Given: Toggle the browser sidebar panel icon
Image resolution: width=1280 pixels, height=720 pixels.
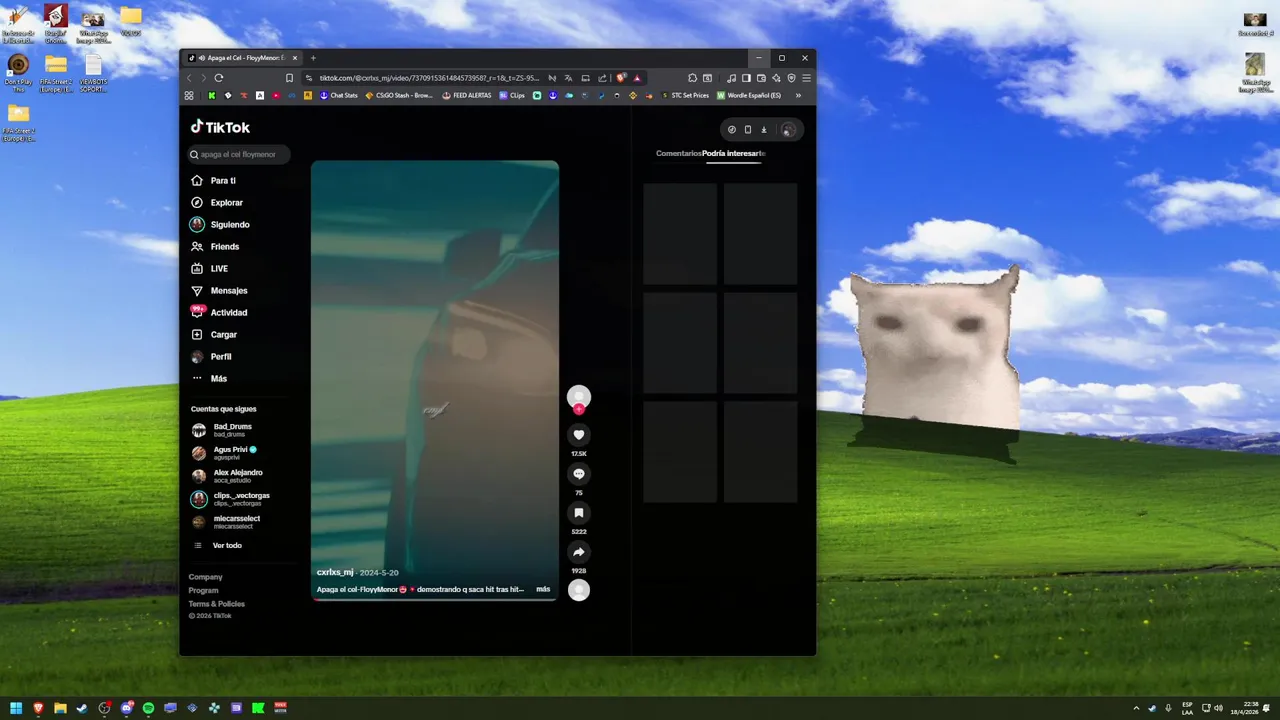Looking at the screenshot, I should click(746, 78).
